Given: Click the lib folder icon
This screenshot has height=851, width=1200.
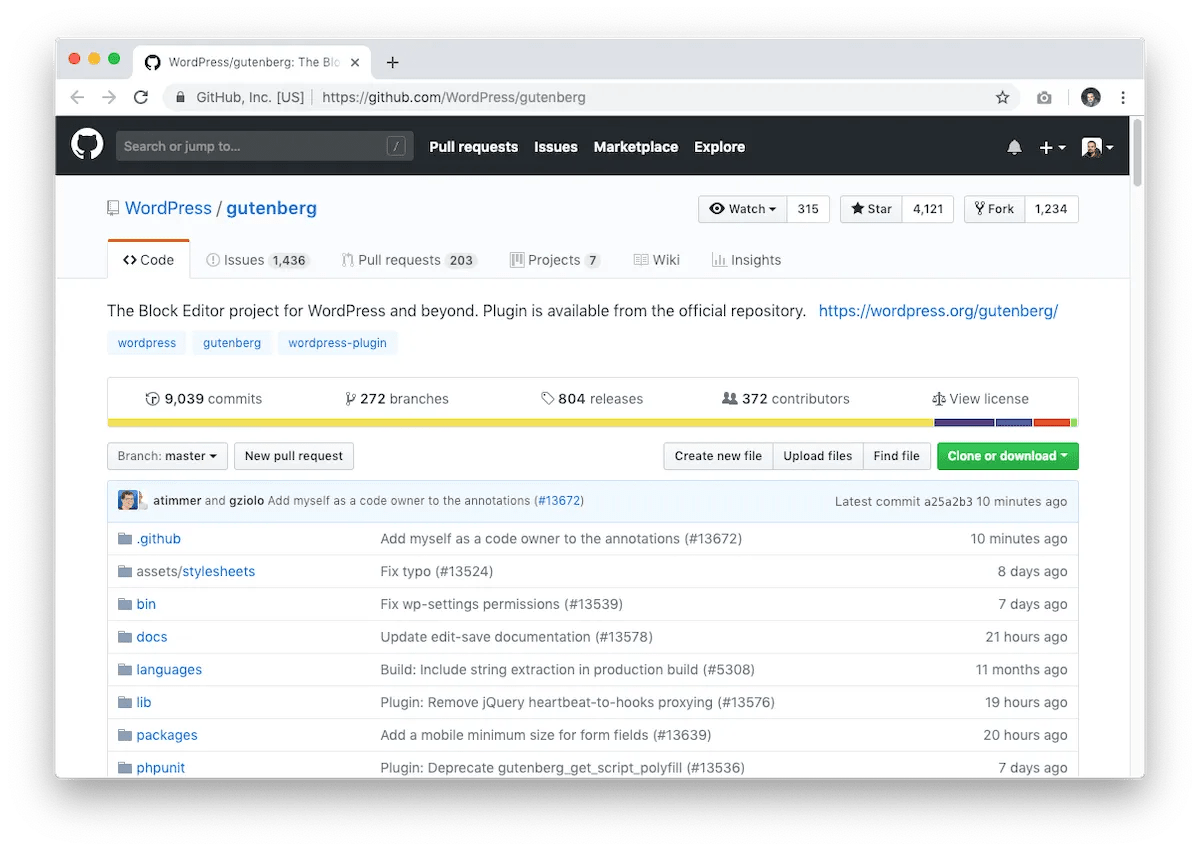Looking at the screenshot, I should (x=125, y=702).
